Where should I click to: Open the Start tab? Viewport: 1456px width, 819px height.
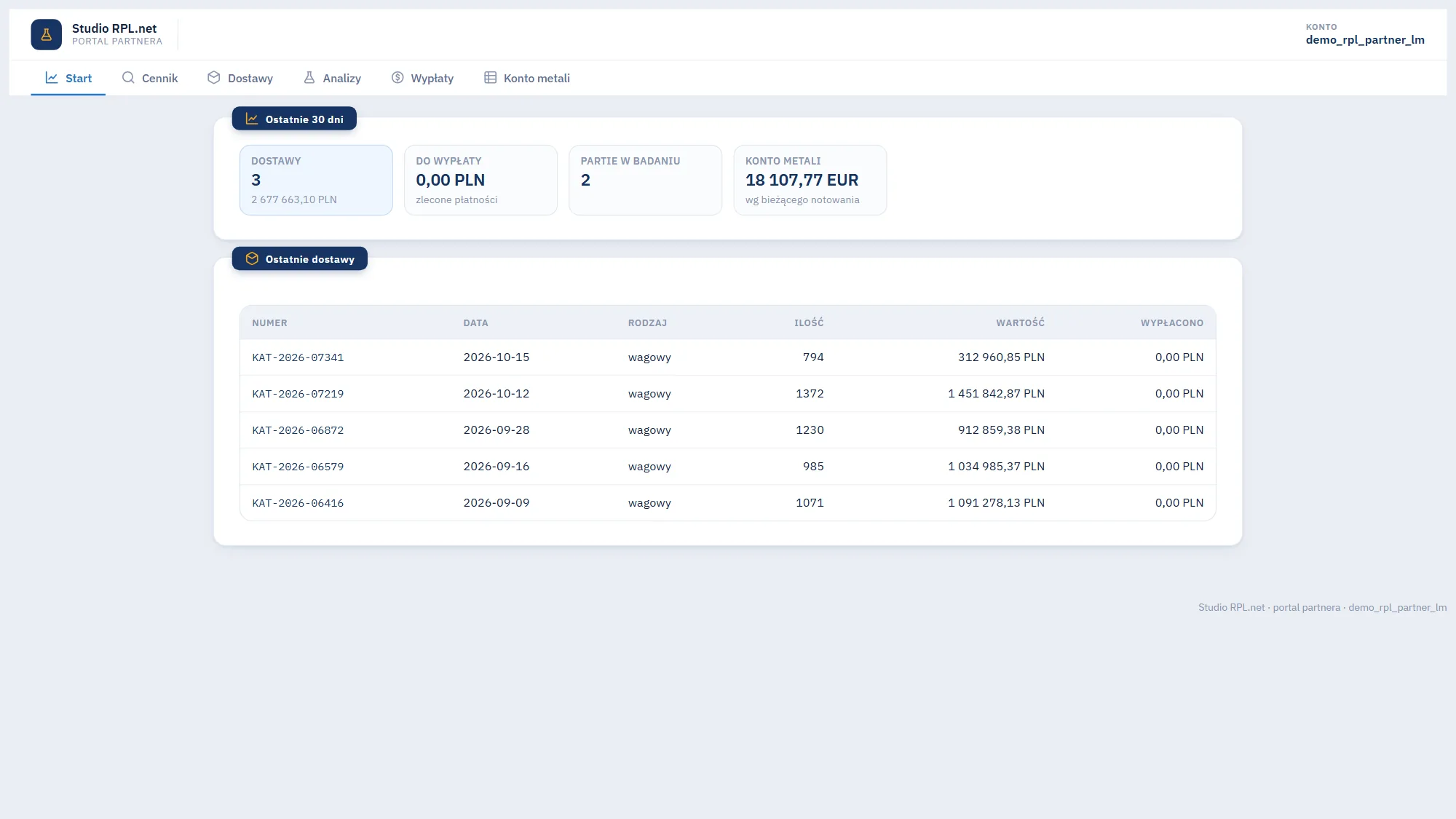(68, 78)
